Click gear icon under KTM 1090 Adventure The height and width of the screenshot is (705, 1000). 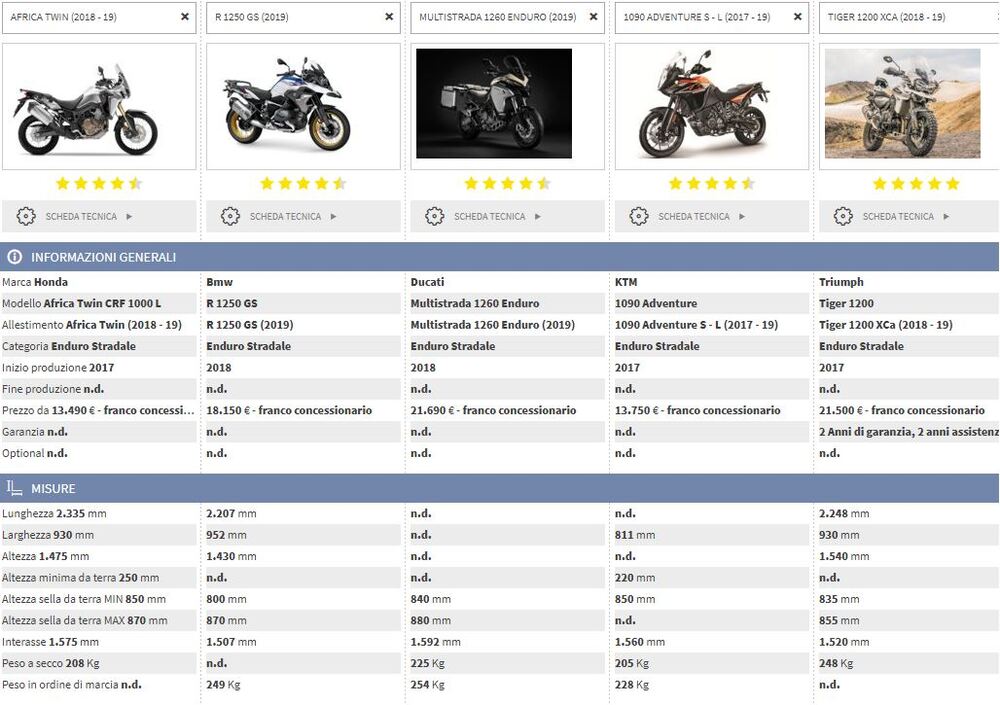coord(639,216)
